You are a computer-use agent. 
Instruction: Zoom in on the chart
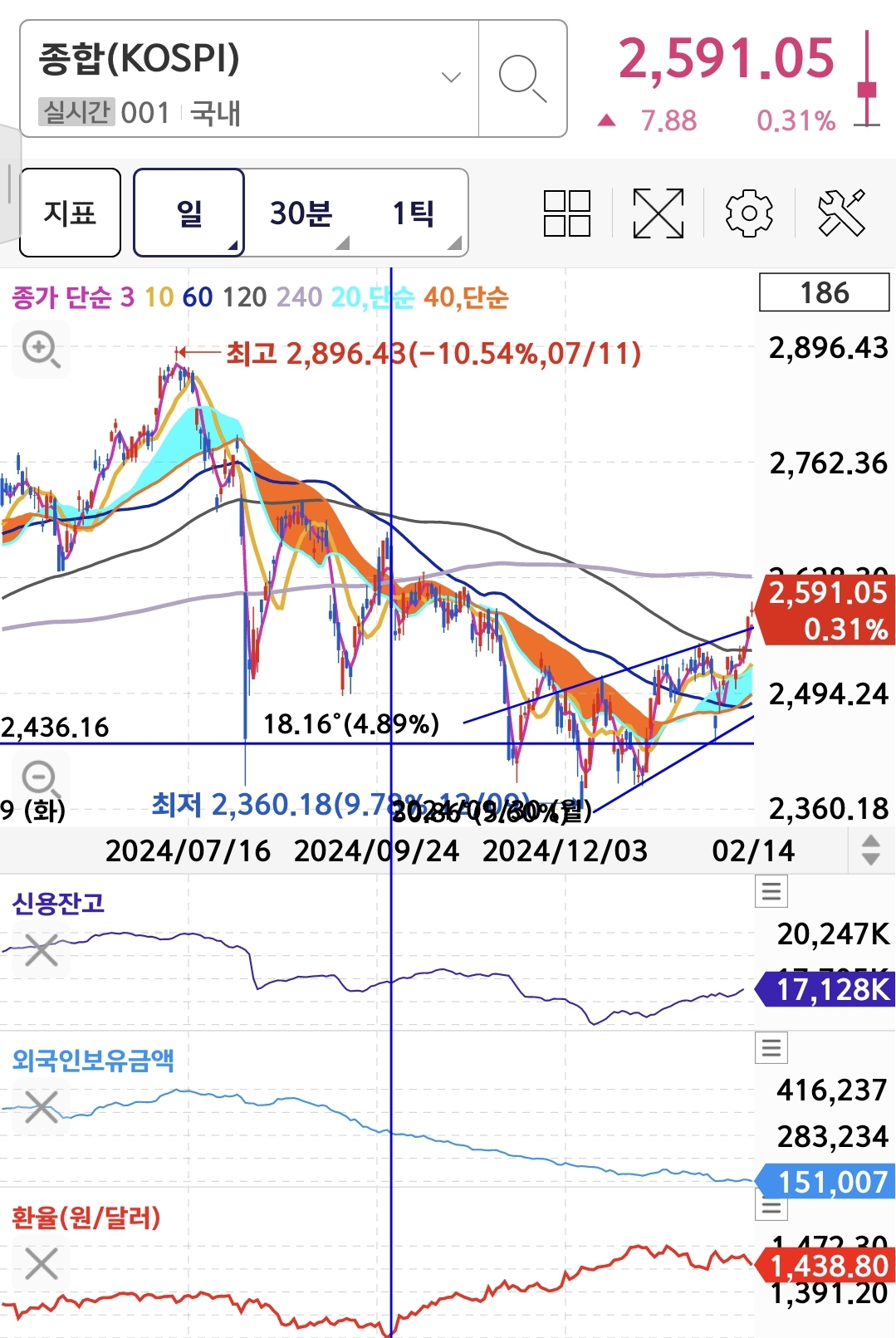(41, 349)
